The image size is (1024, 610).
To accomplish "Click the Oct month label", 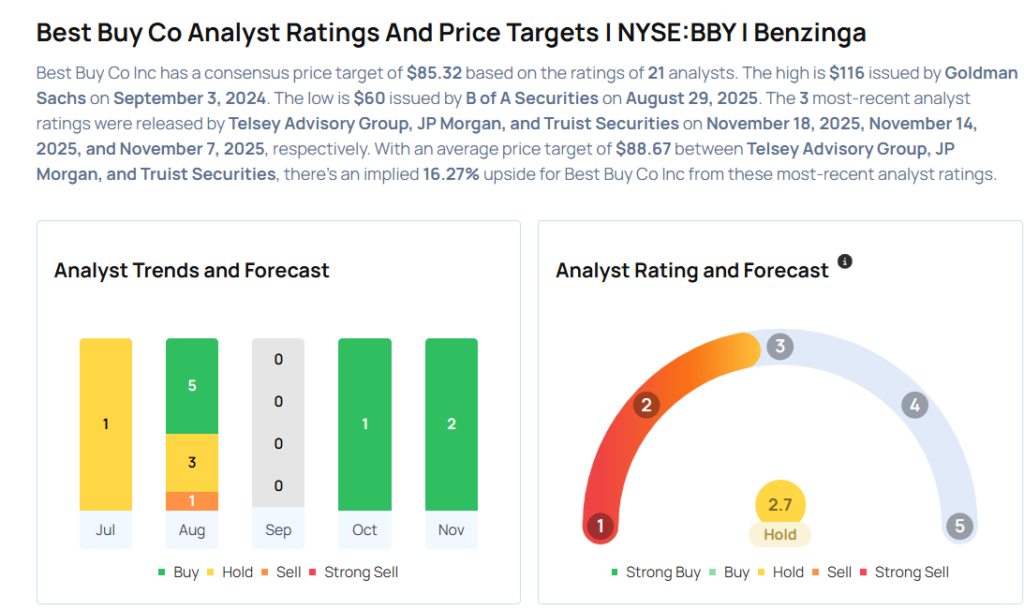I will coord(365,530).
